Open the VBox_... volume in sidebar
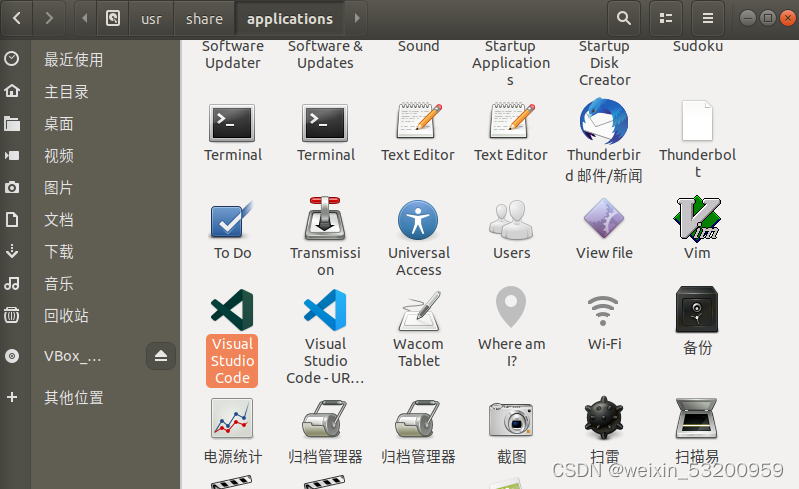This screenshot has height=489, width=799. 72,356
